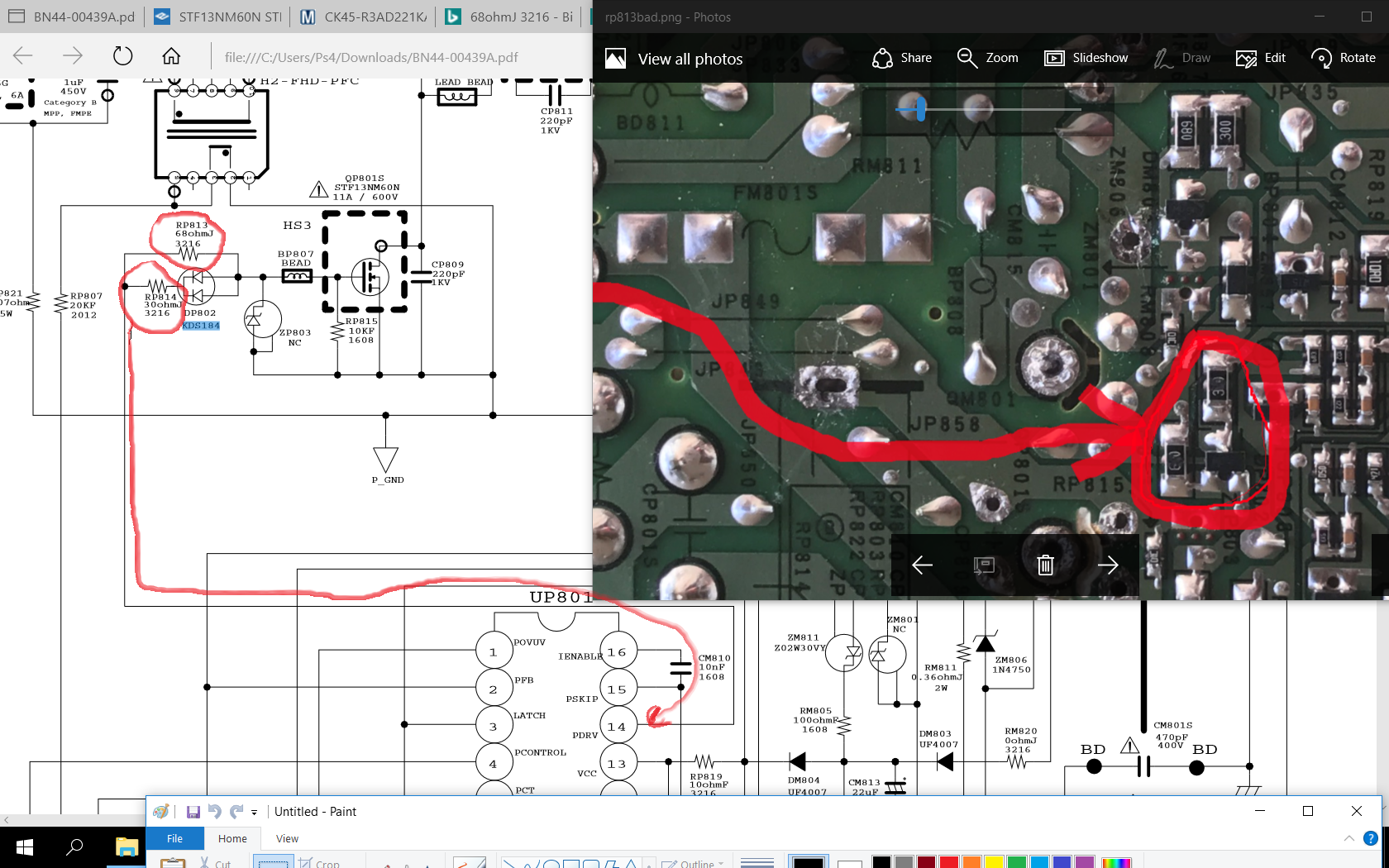Open the Paint Outline dropdown

coord(698,864)
